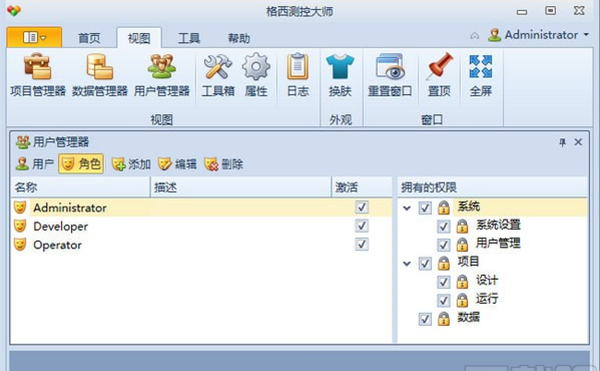Collapse the ribbon with the up arrow
The height and width of the screenshot is (371, 600).
[x=474, y=36]
